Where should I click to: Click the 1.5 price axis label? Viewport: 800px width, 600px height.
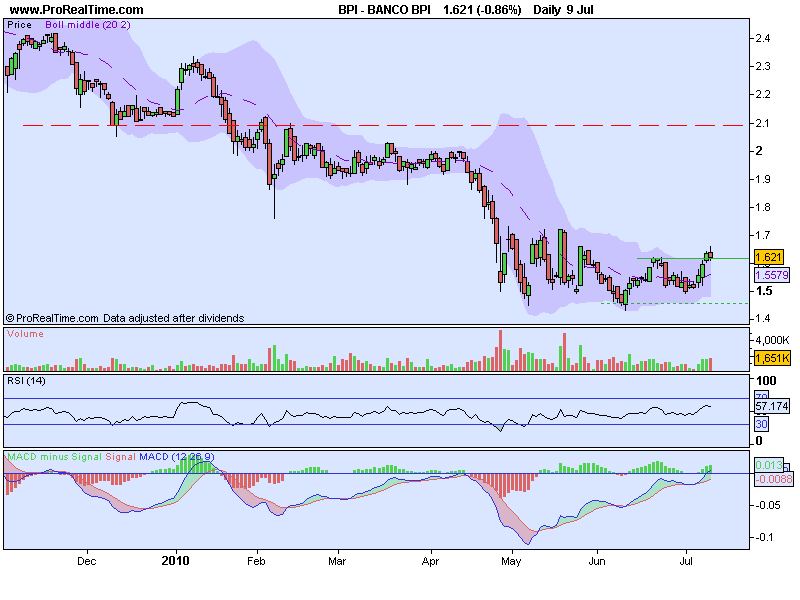[x=764, y=291]
